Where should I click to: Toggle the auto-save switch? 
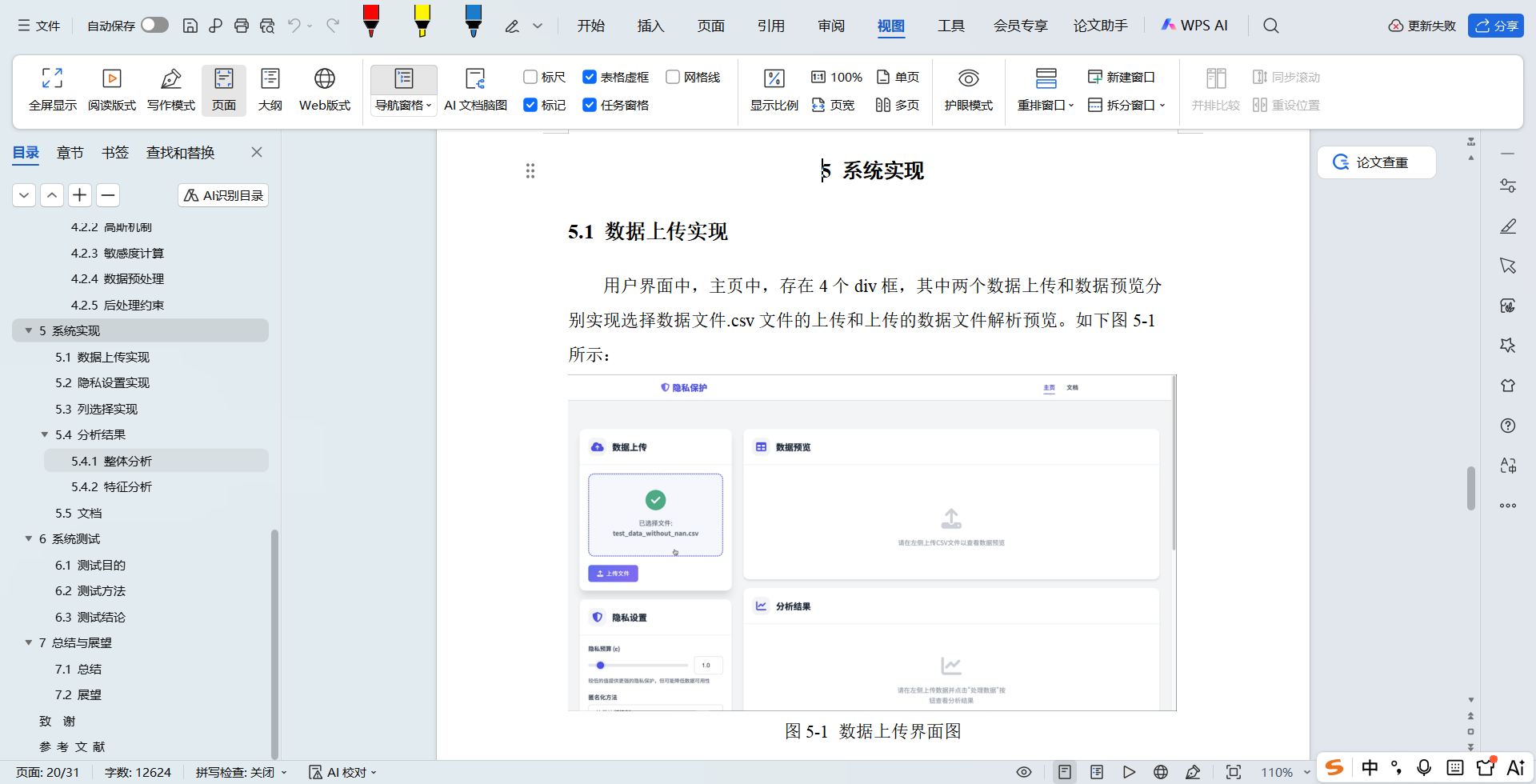[155, 25]
